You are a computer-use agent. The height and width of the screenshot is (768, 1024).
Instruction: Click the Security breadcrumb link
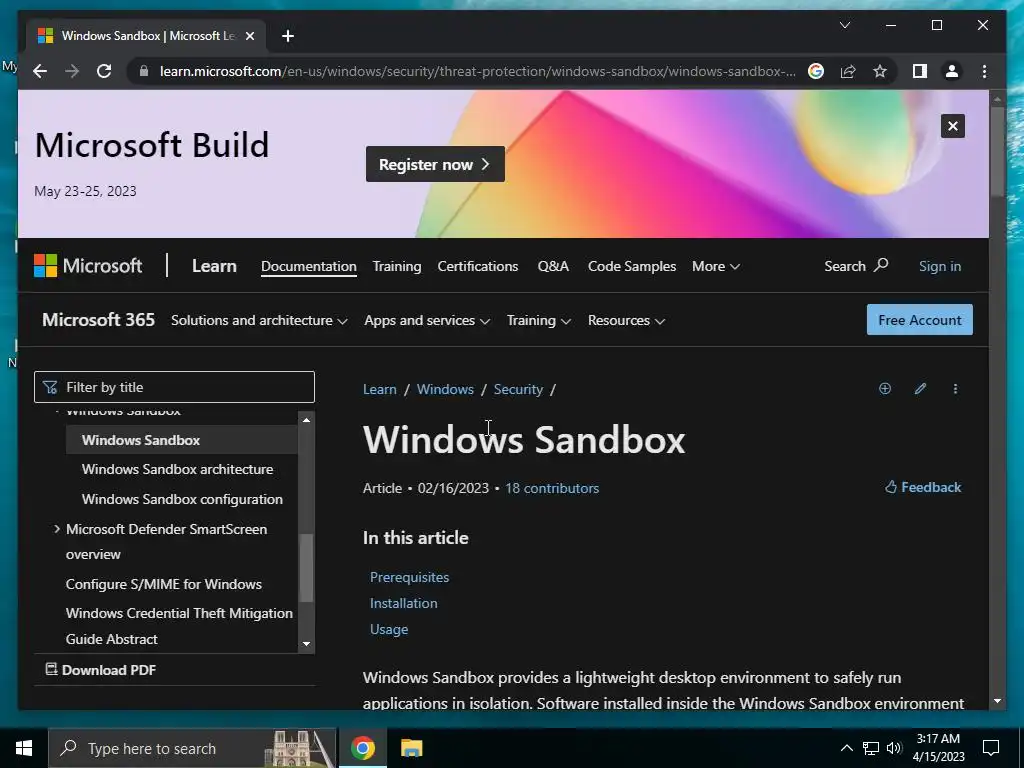pos(519,389)
